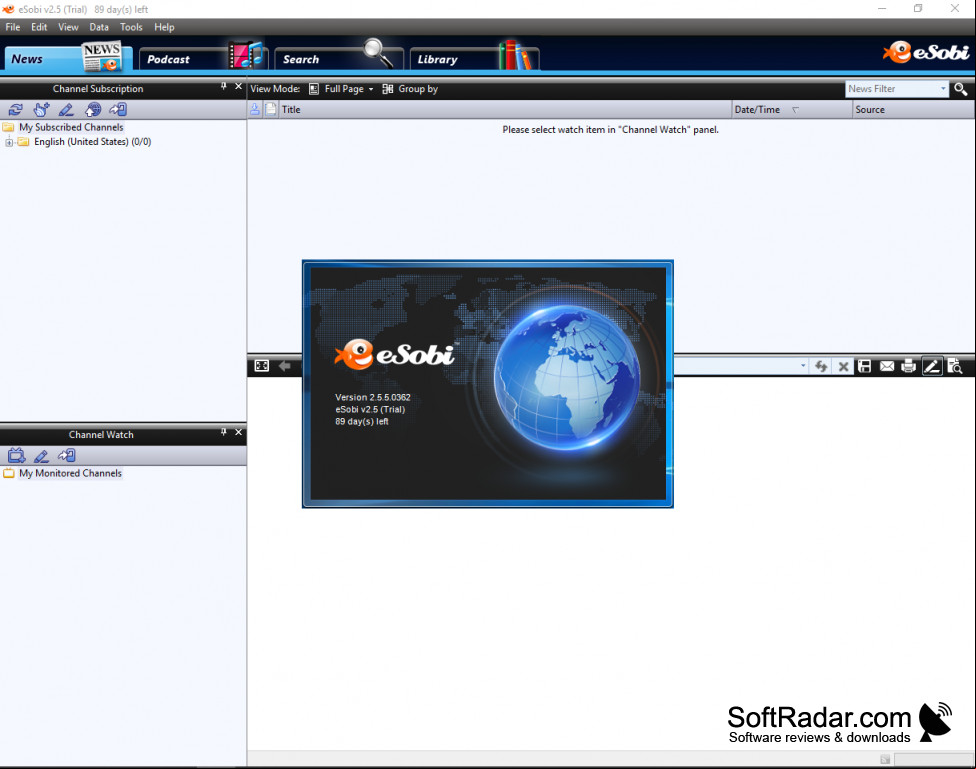This screenshot has height=769, width=976.
Task: Select My Monitored Channels folder
Action: click(x=70, y=473)
